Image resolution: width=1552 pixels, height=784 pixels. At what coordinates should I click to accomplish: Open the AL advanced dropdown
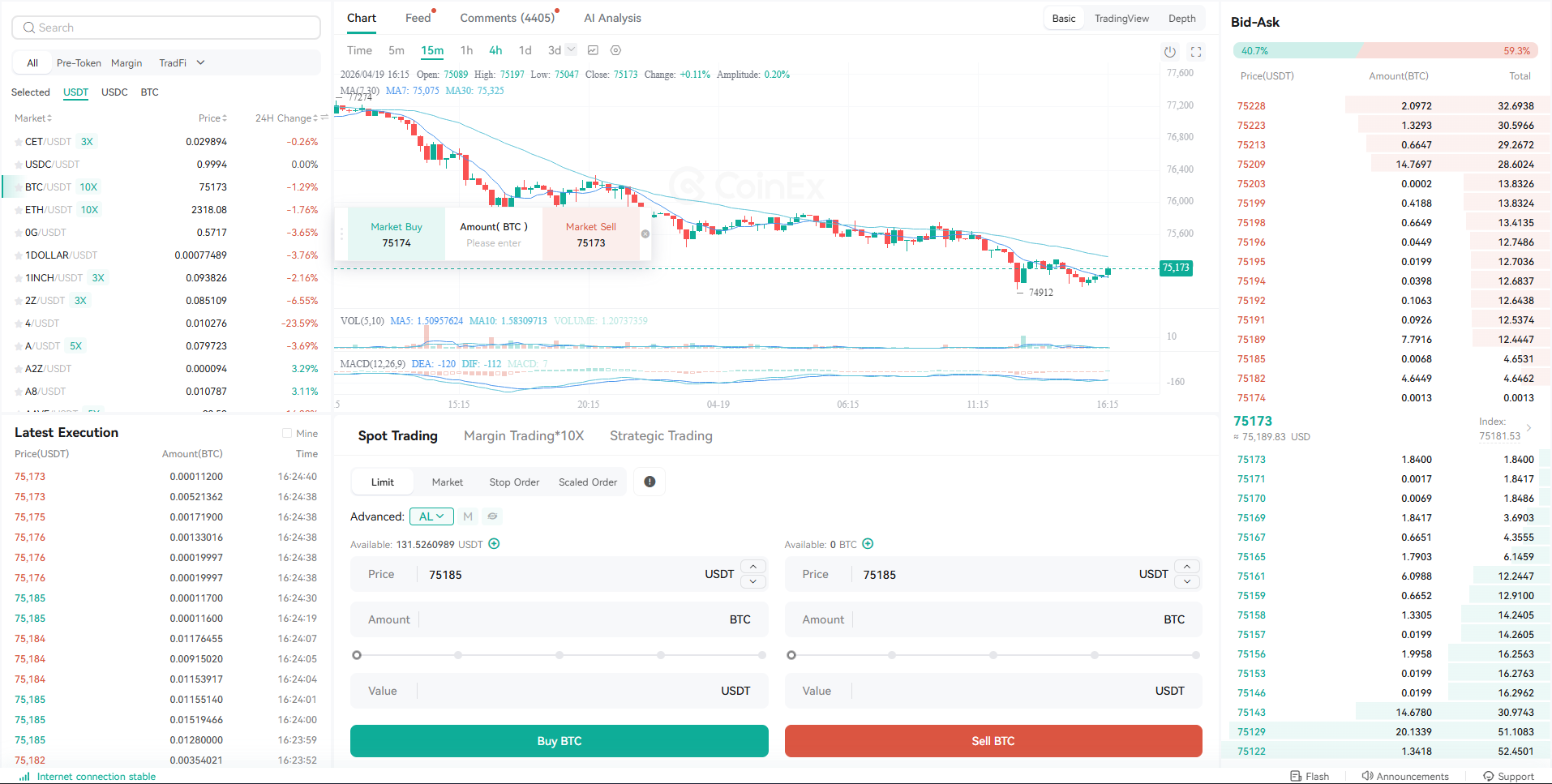(431, 516)
